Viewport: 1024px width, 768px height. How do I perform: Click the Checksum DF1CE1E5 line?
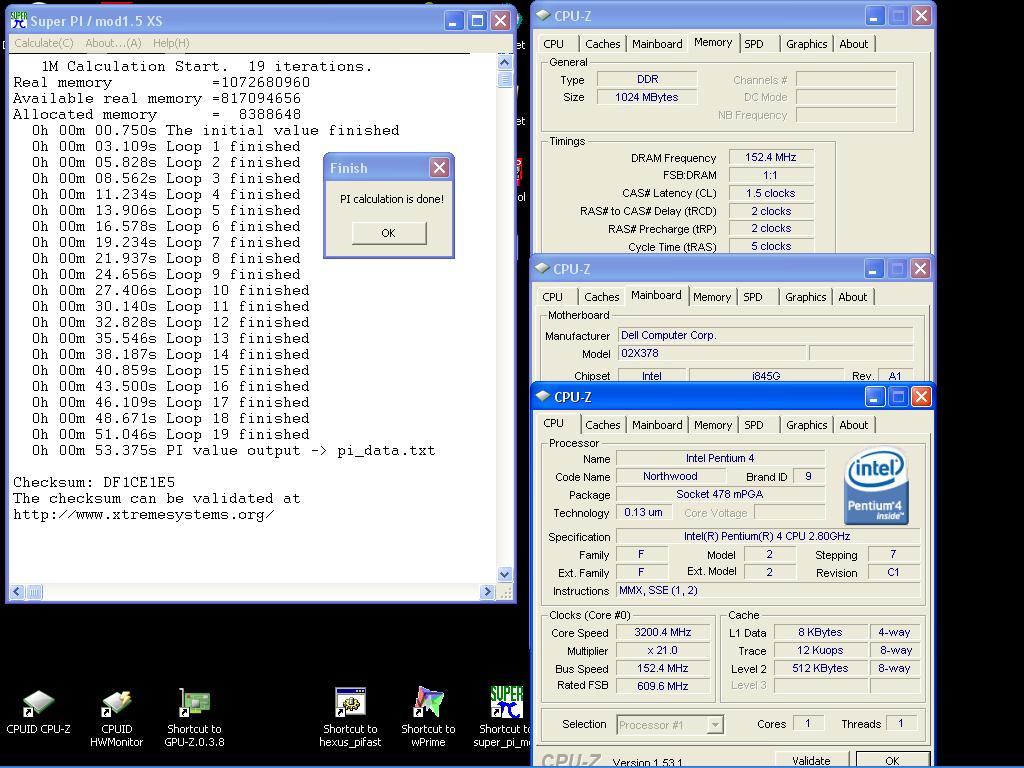click(x=94, y=482)
